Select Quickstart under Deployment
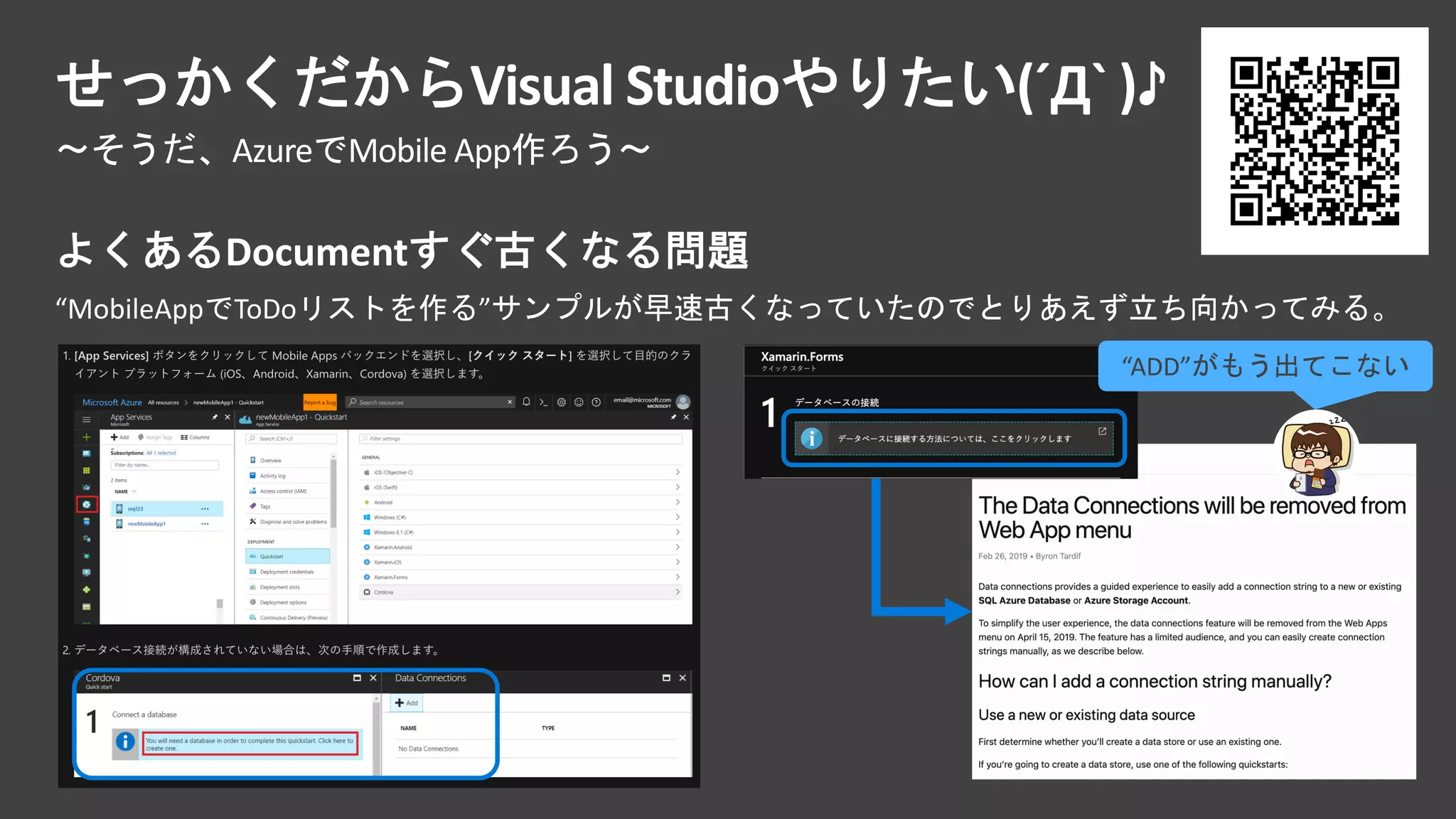The width and height of the screenshot is (1456, 819). pos(288,556)
